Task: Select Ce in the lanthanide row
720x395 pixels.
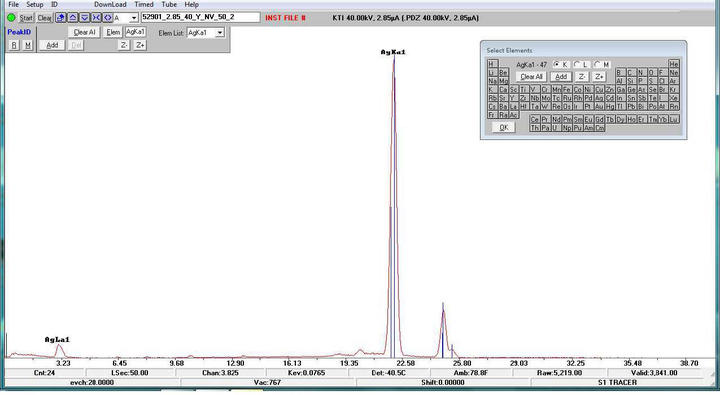Action: coord(535,119)
